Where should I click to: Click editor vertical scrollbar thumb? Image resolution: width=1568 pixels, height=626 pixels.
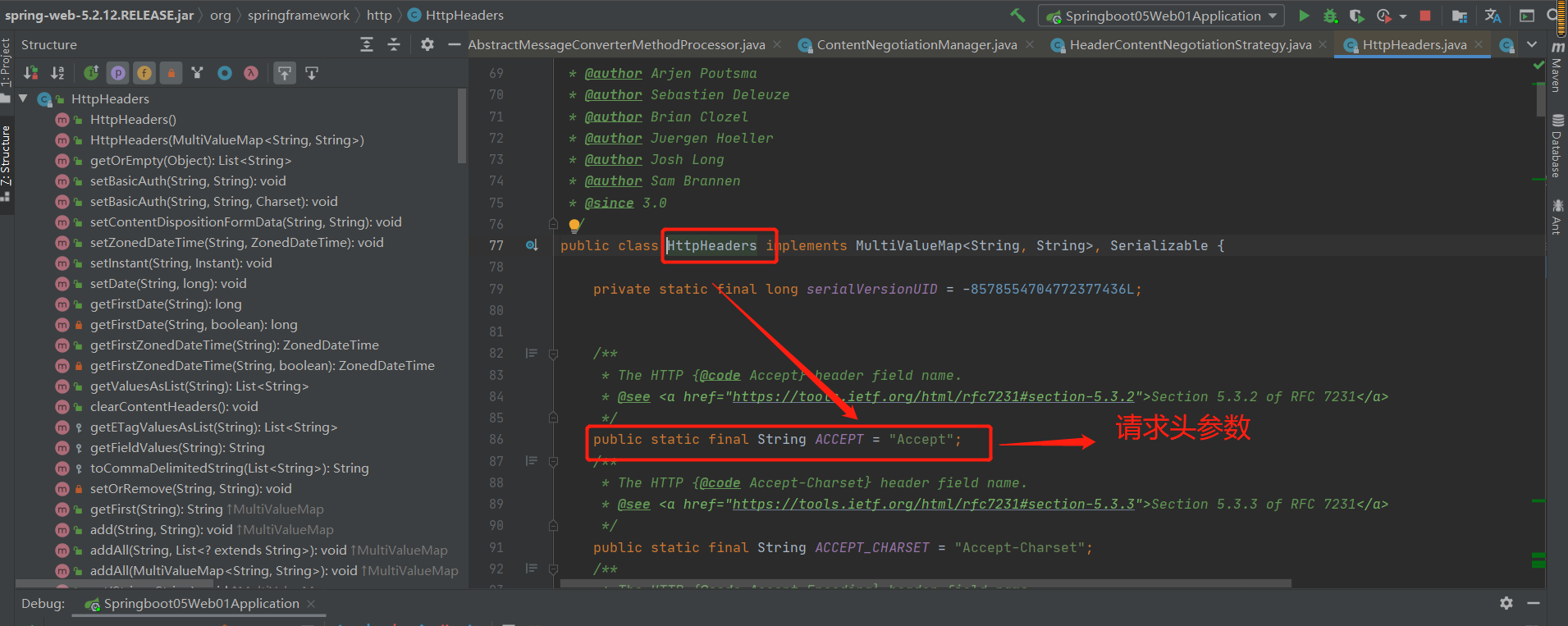(1540, 99)
